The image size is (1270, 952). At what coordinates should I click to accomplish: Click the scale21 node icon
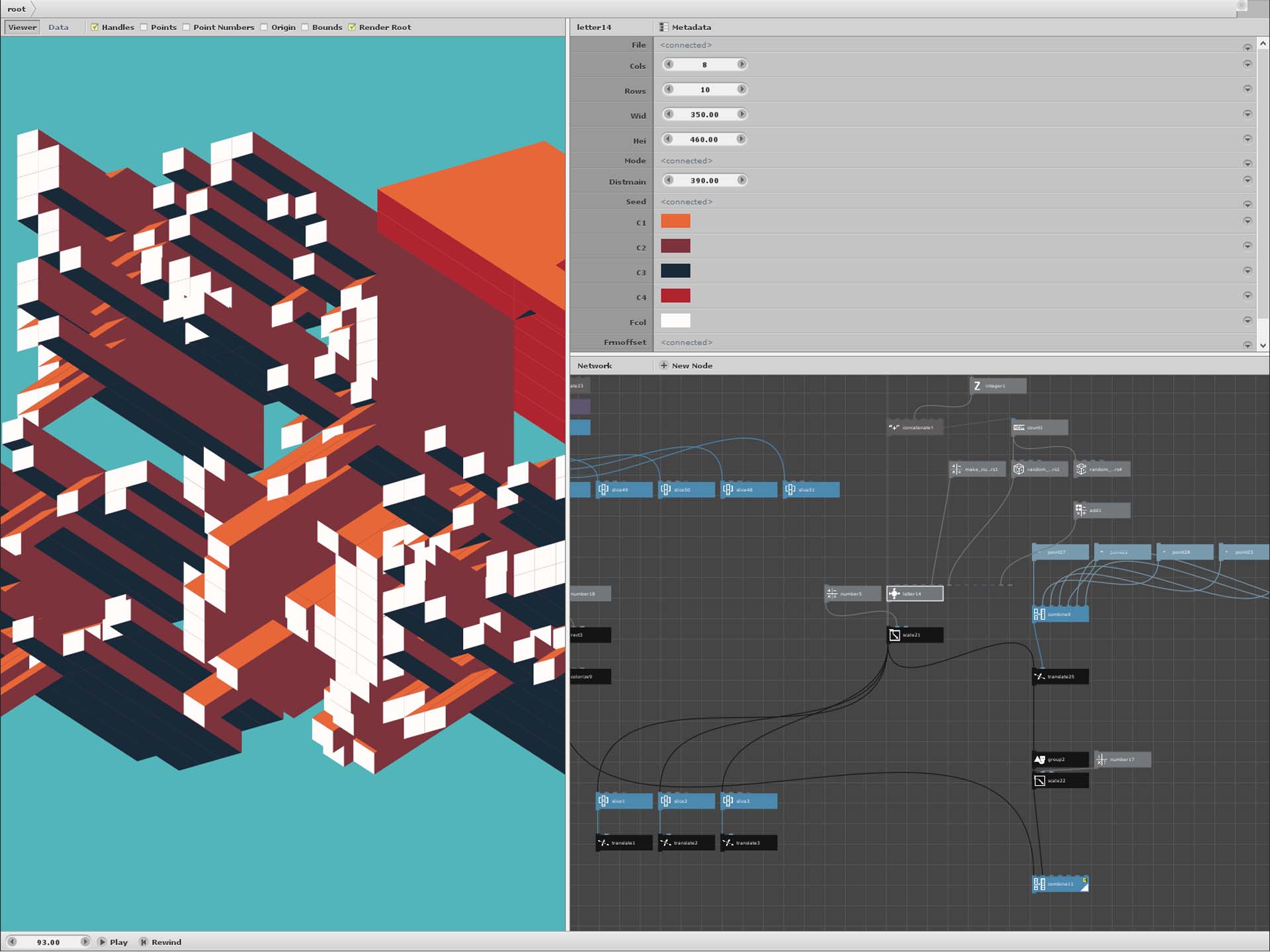pyautogui.click(x=894, y=635)
